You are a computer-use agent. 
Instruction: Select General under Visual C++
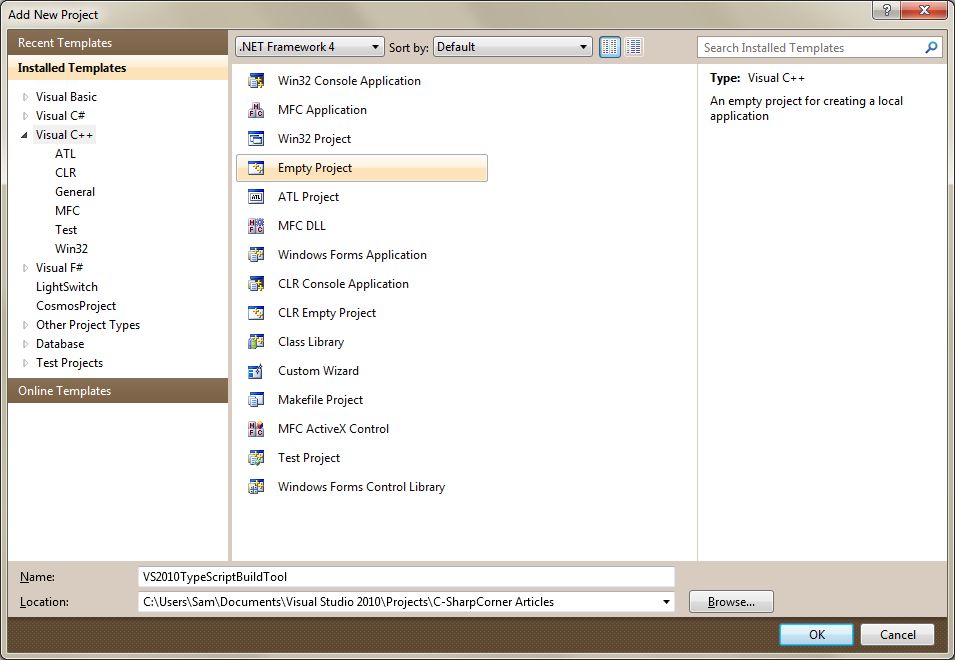75,192
